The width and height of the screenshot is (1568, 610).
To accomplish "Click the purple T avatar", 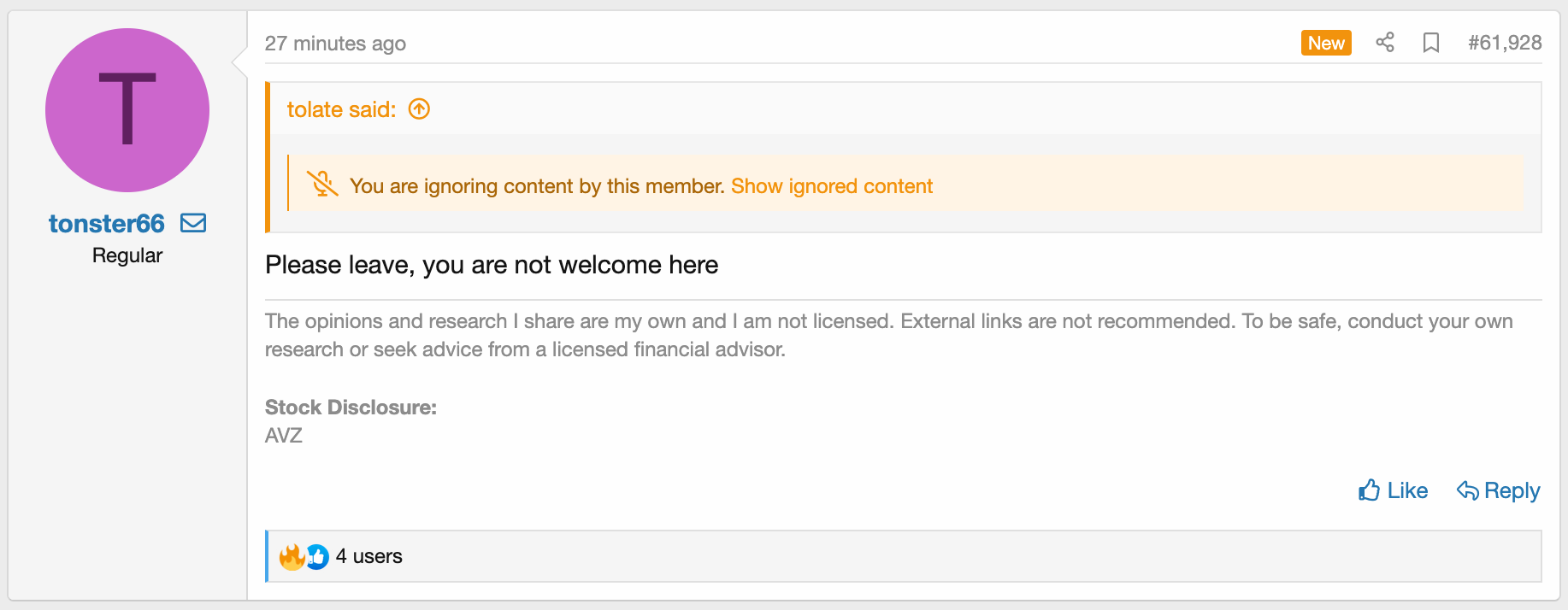I will pyautogui.click(x=127, y=110).
